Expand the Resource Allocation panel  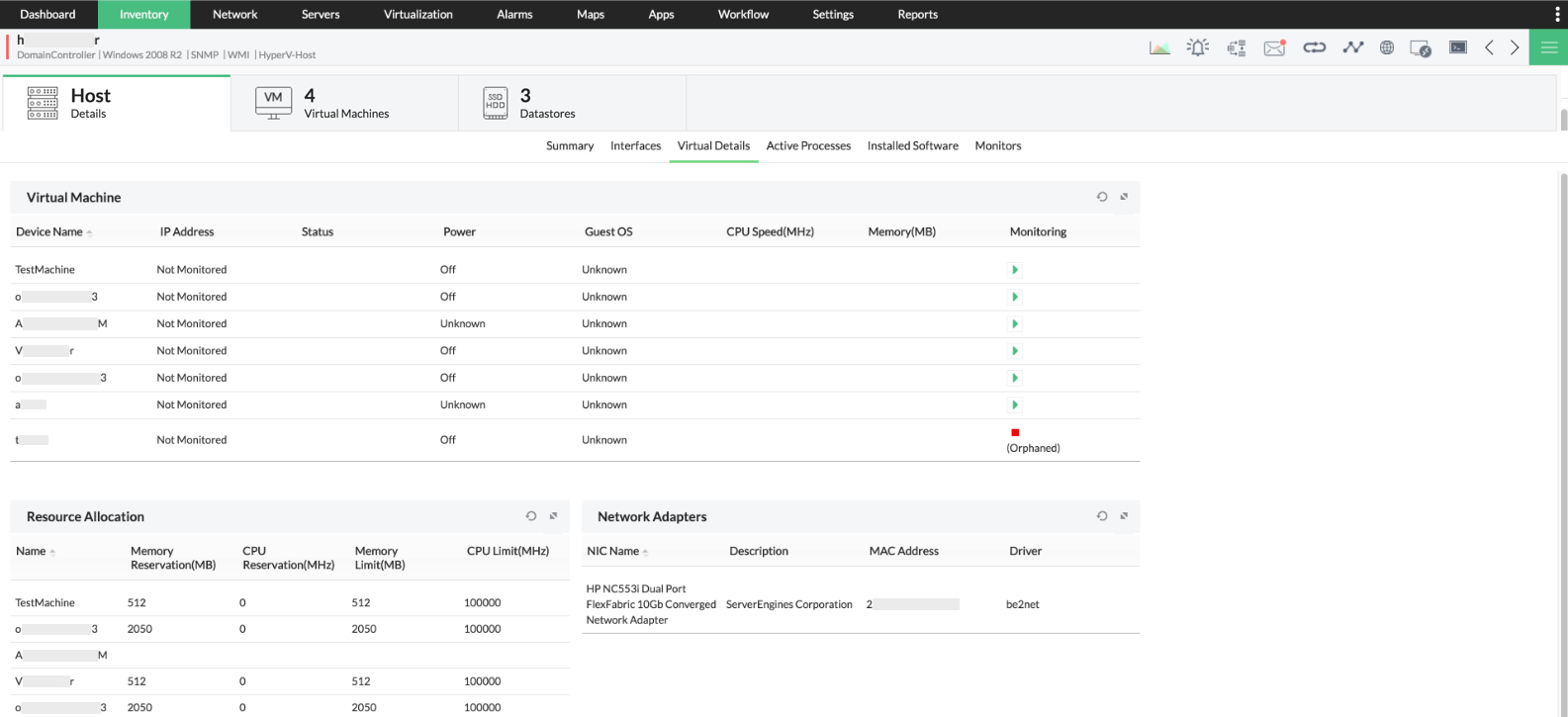click(553, 516)
